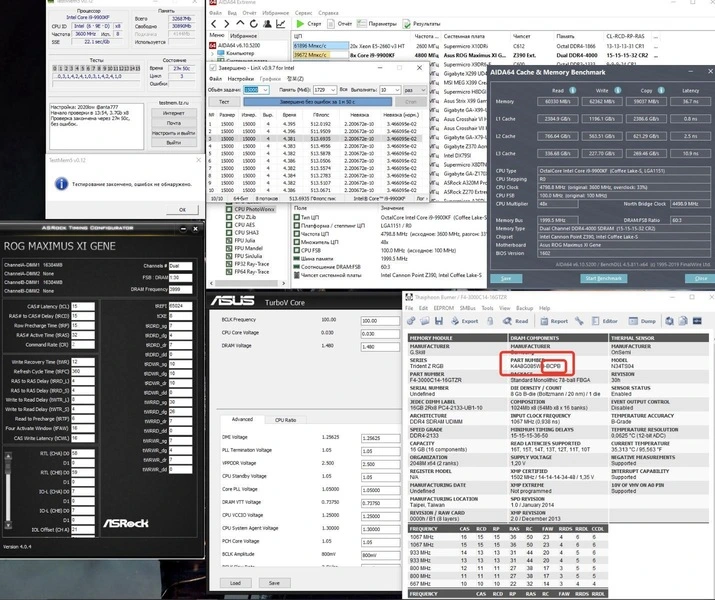Screen dimensions: 715x600
Task: Click Timing Configurator vertical slider
Action: click(x=8, y=490)
